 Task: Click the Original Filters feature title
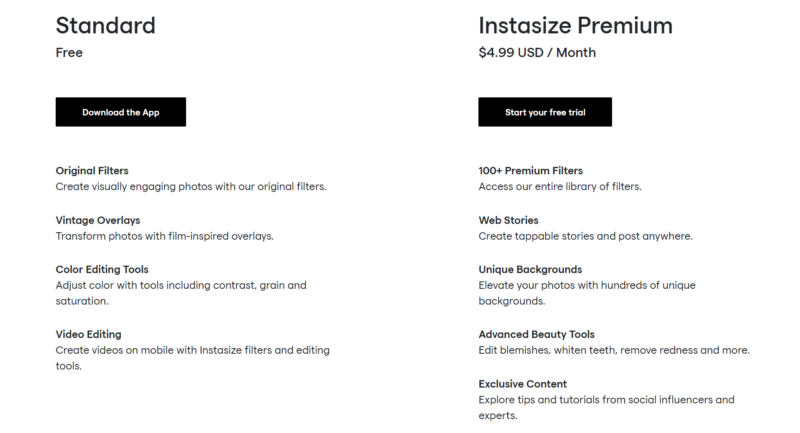coord(92,171)
